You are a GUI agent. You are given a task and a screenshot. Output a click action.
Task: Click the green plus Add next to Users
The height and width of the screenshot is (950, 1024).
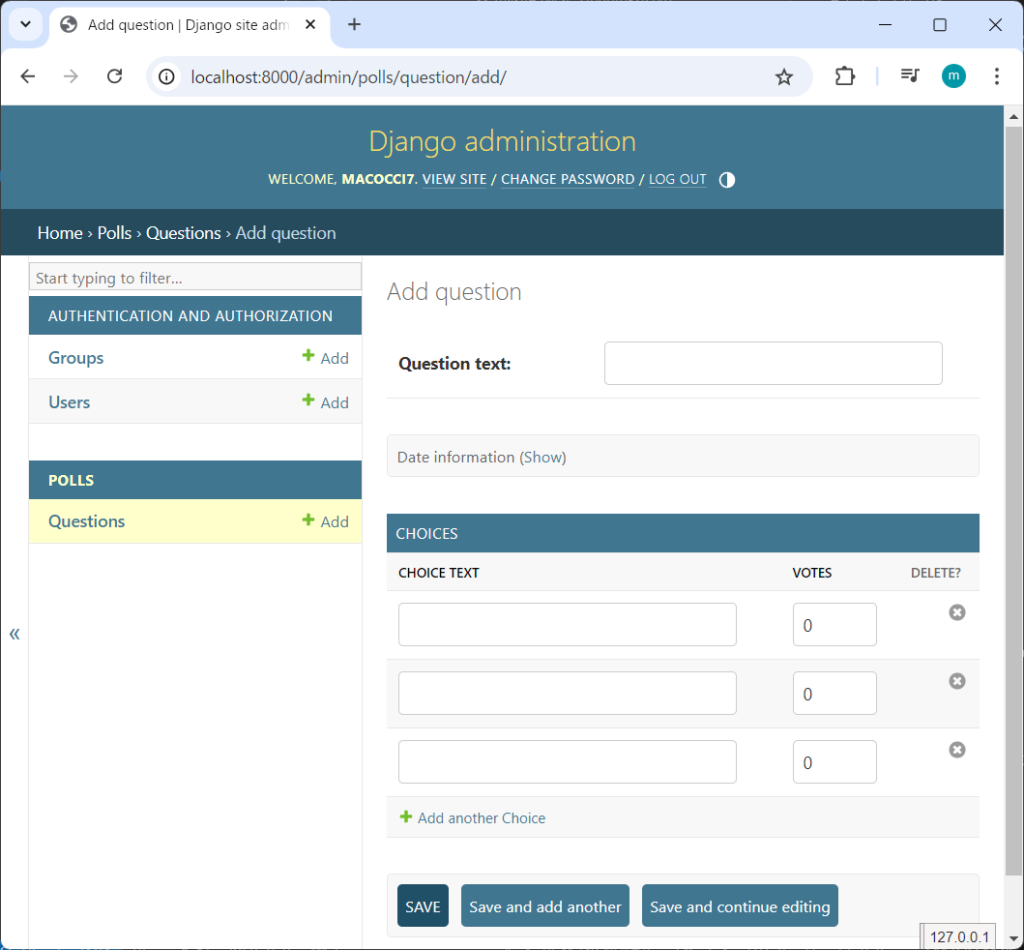point(326,402)
